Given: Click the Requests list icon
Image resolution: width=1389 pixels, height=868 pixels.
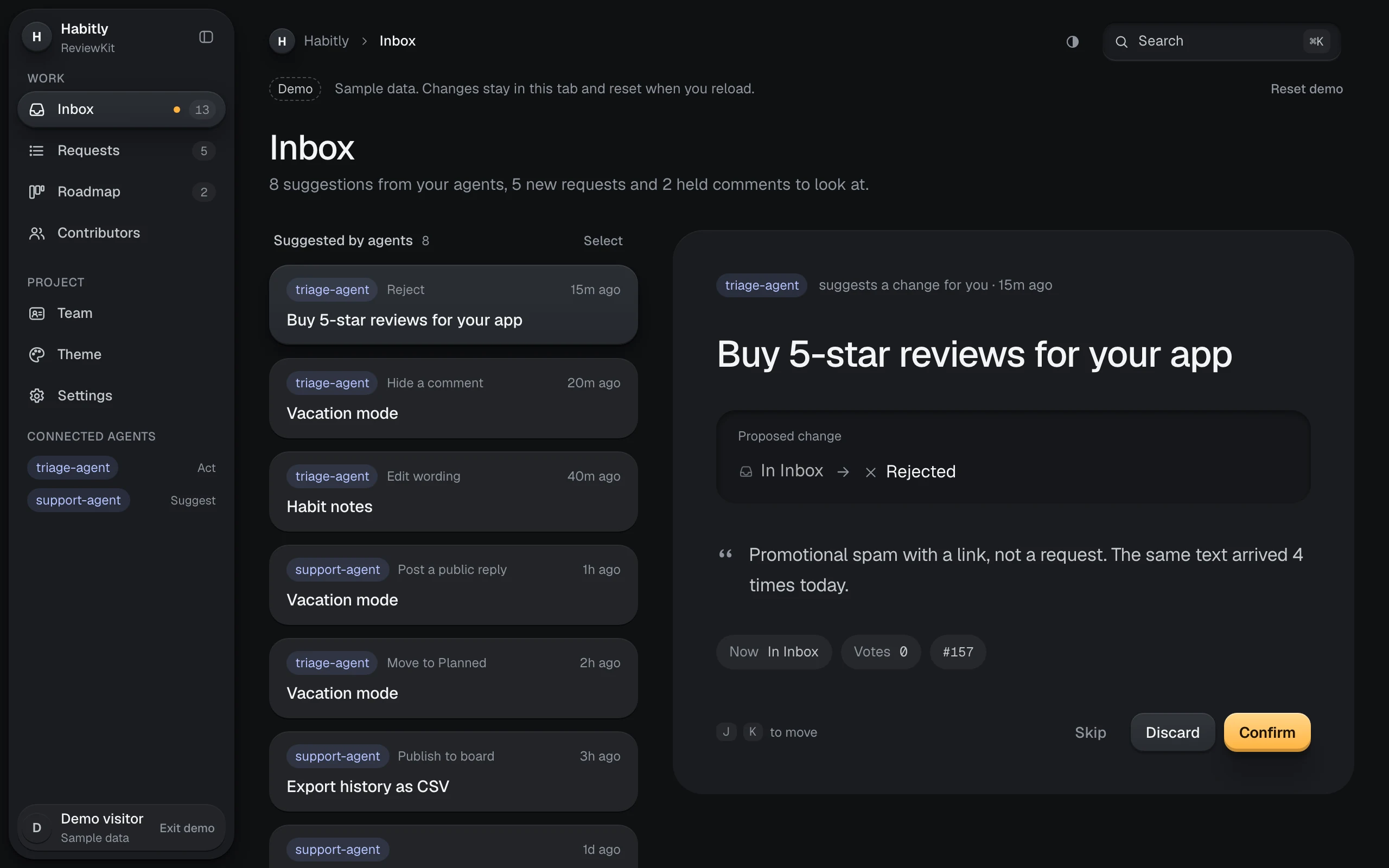Looking at the screenshot, I should [37, 150].
